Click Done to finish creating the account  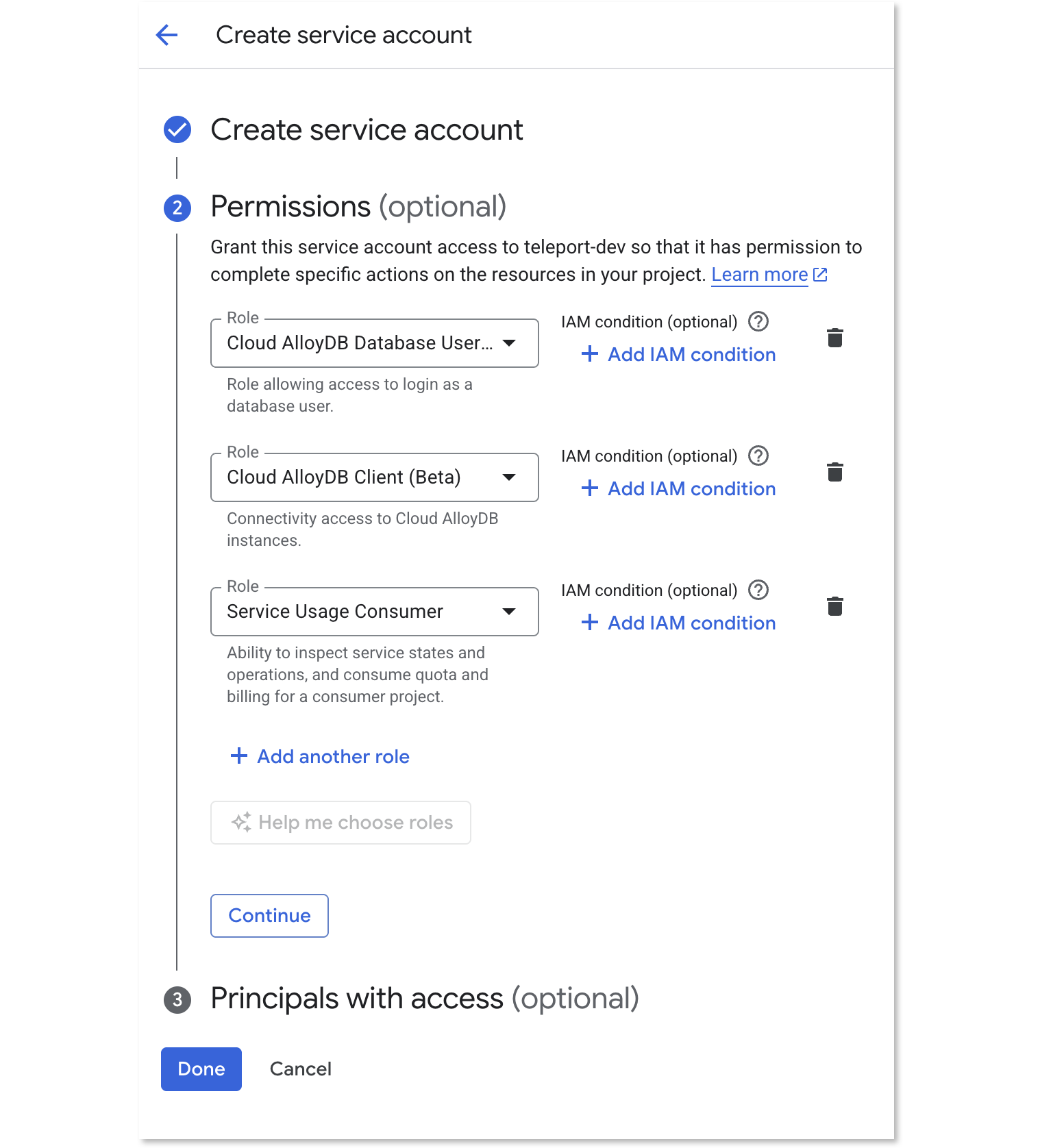pyautogui.click(x=201, y=1069)
